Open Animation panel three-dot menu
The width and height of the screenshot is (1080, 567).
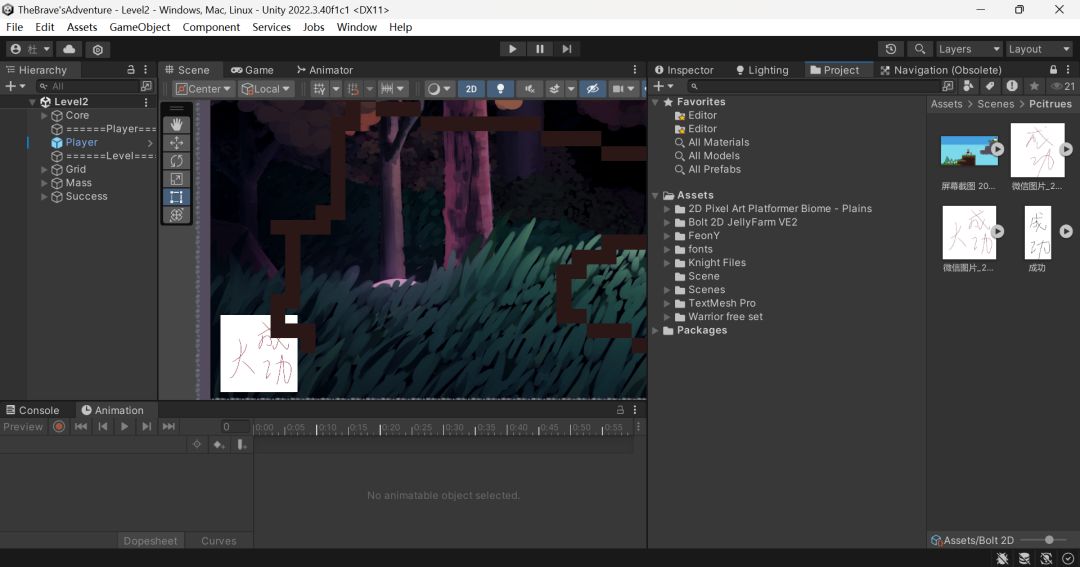(x=635, y=409)
